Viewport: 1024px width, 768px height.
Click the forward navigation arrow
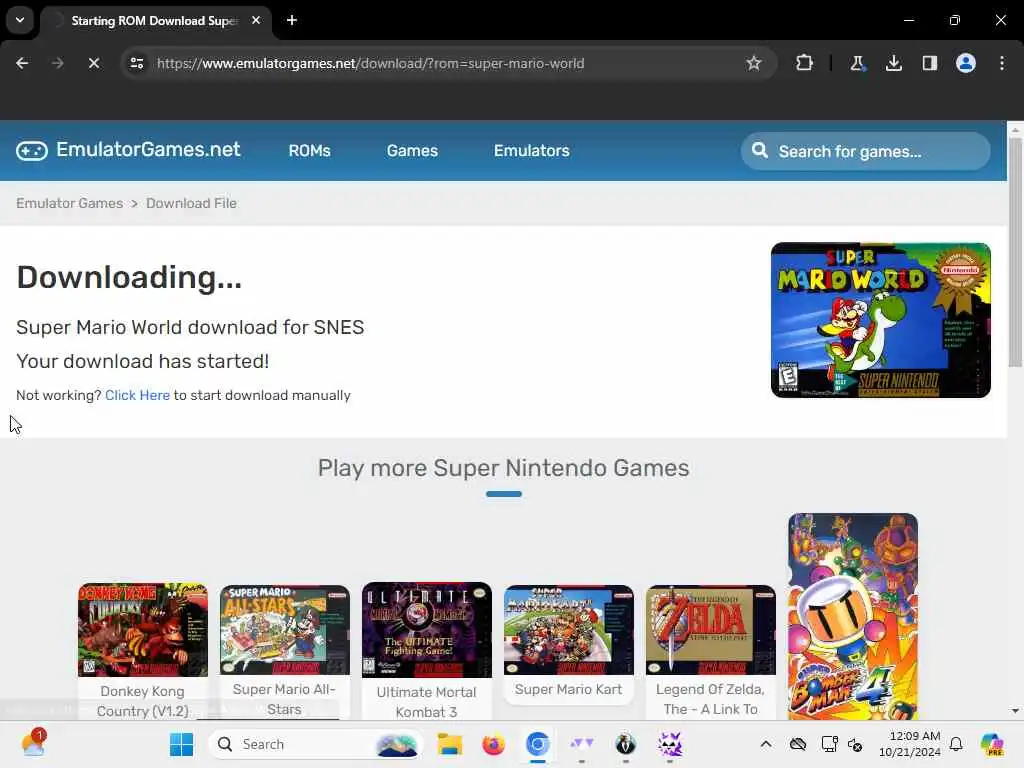click(x=57, y=63)
